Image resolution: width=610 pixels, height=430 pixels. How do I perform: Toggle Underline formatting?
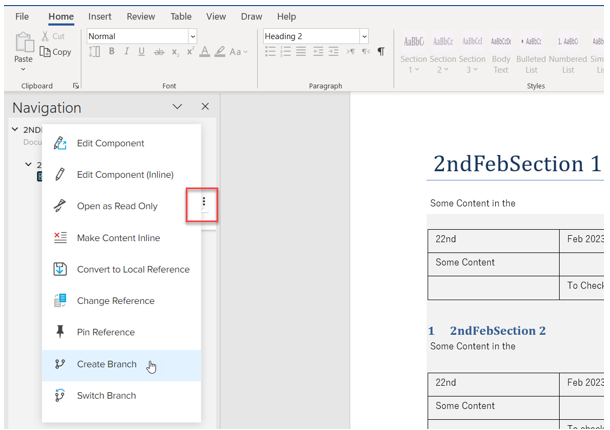click(142, 51)
